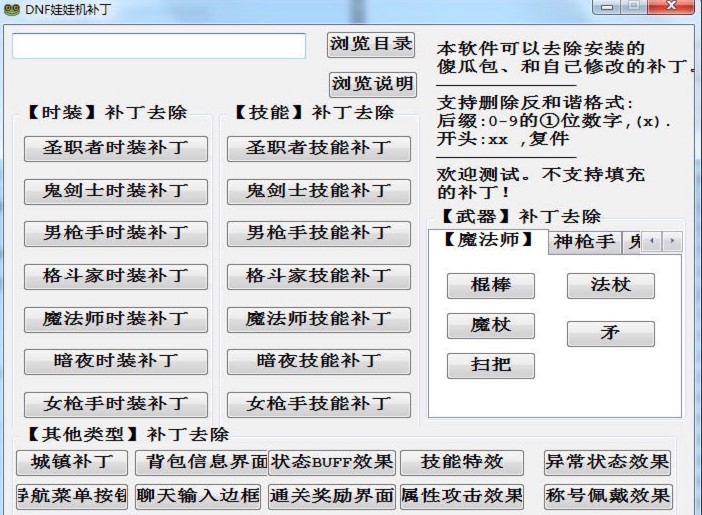This screenshot has height=515, width=702.
Task: Click the 棍棒 weapon button
Action: pyautogui.click(x=491, y=286)
